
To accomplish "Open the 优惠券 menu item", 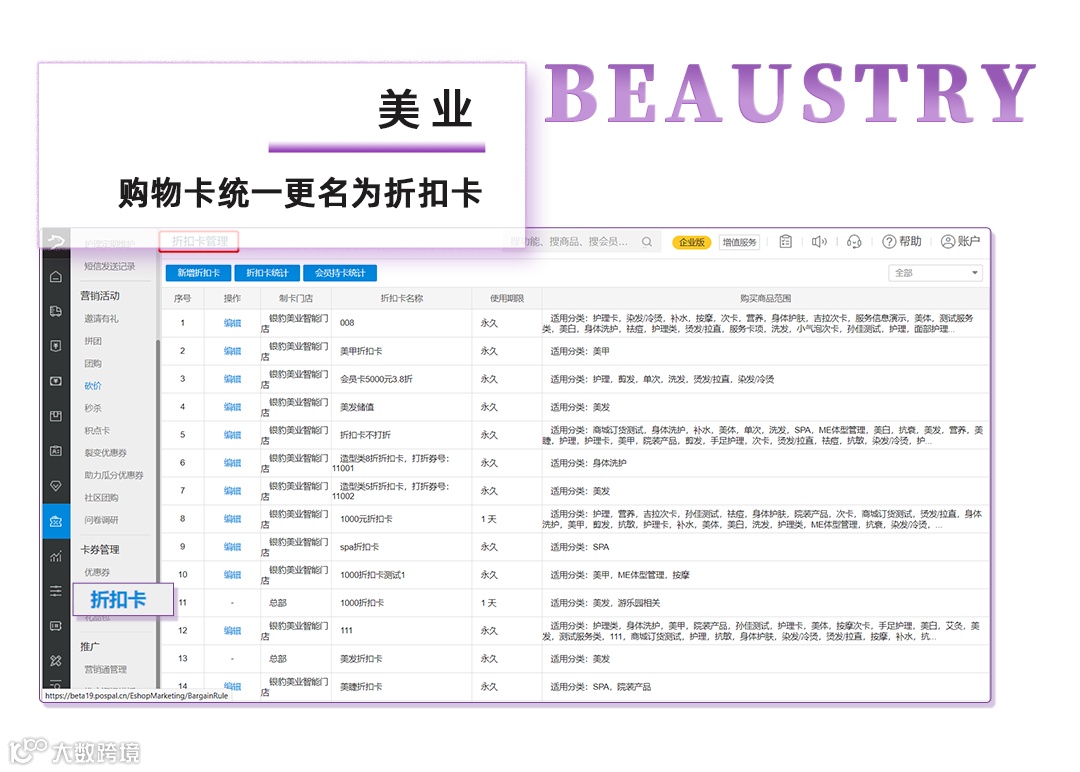I will pyautogui.click(x=97, y=572).
